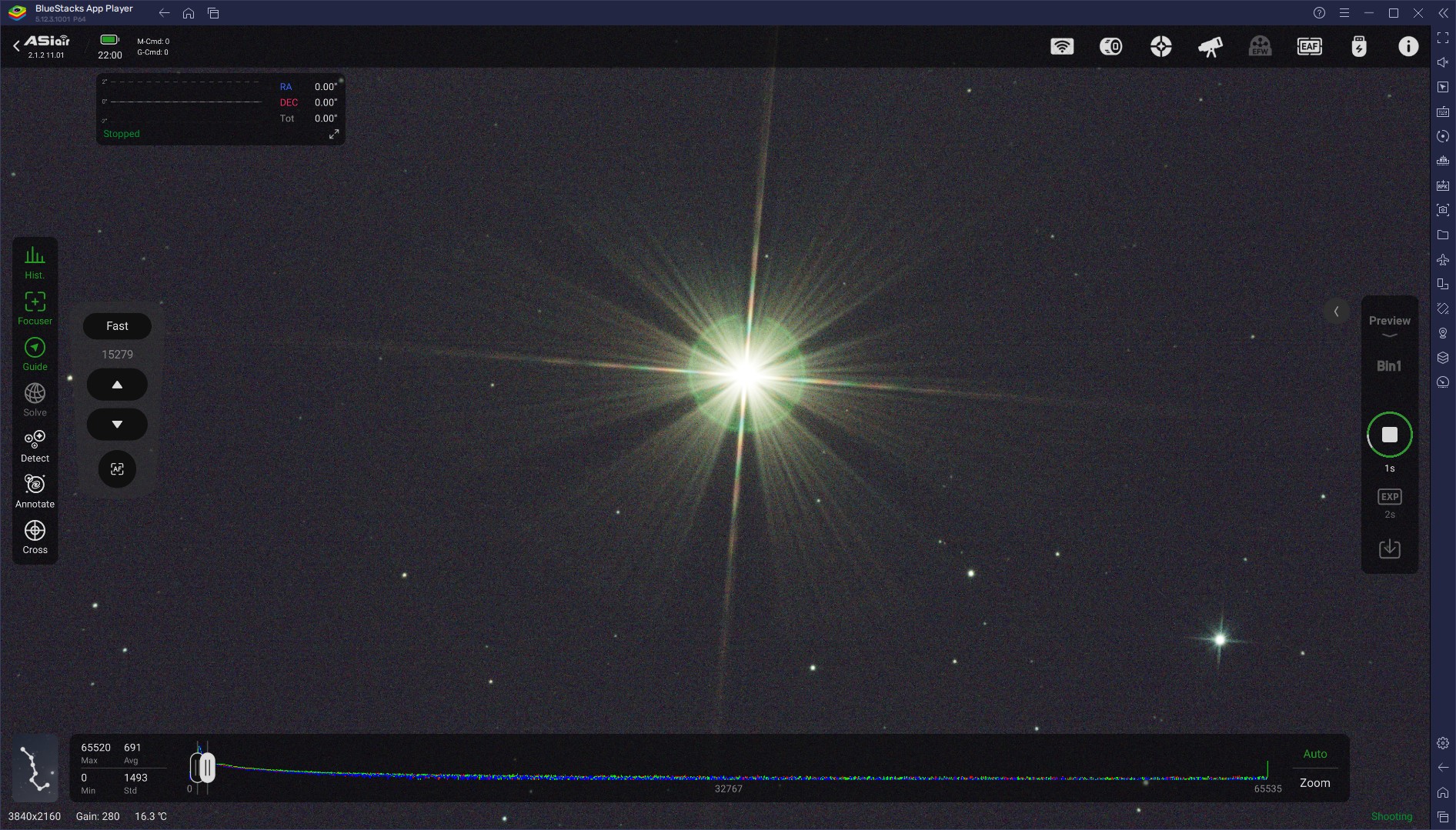This screenshot has width=1456, height=830.
Task: Expand the guiding graph panel
Action: point(334,134)
